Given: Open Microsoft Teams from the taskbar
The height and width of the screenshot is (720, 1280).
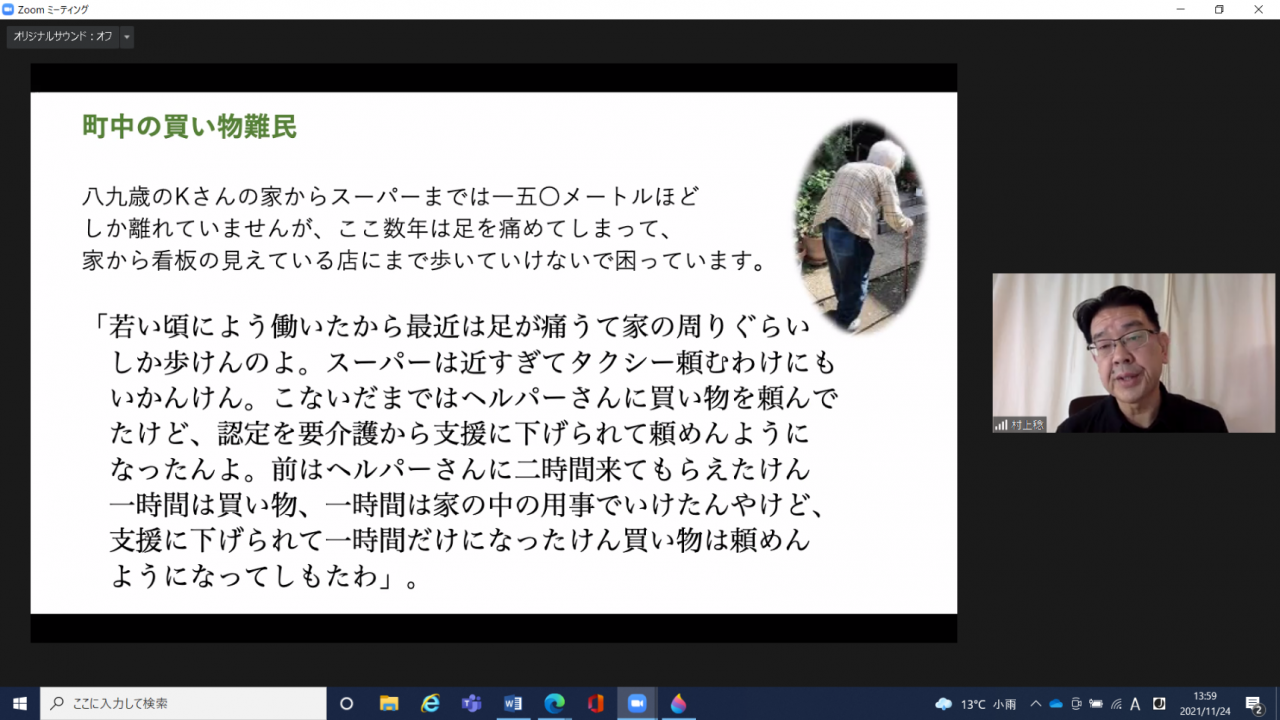Looking at the screenshot, I should pyautogui.click(x=471, y=703).
